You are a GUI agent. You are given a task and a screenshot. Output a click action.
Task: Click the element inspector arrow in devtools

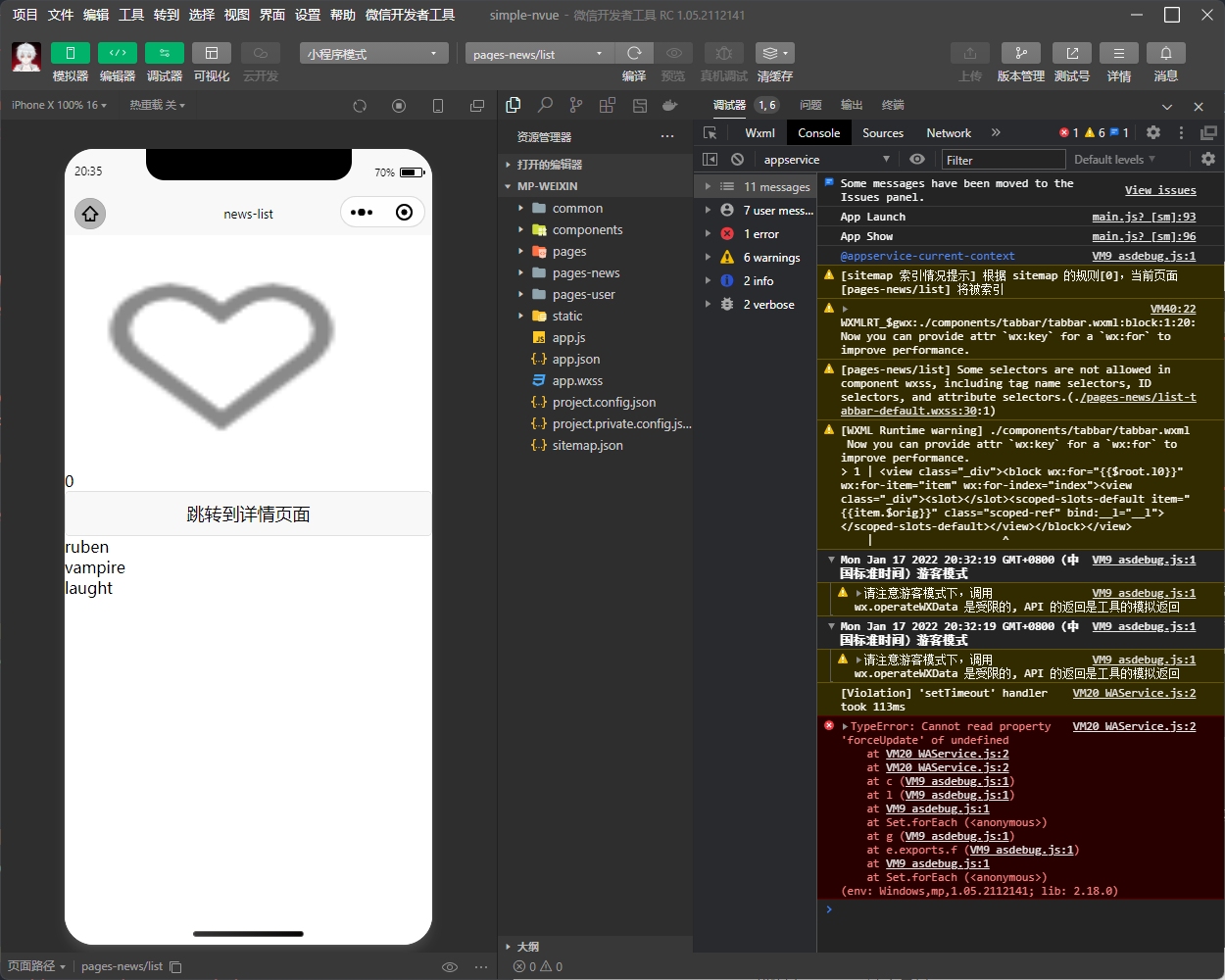[x=710, y=133]
